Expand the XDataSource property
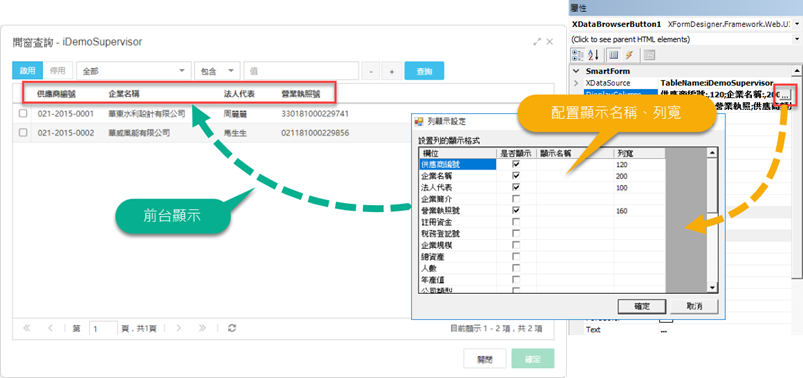The width and height of the screenshot is (803, 378). [x=576, y=83]
